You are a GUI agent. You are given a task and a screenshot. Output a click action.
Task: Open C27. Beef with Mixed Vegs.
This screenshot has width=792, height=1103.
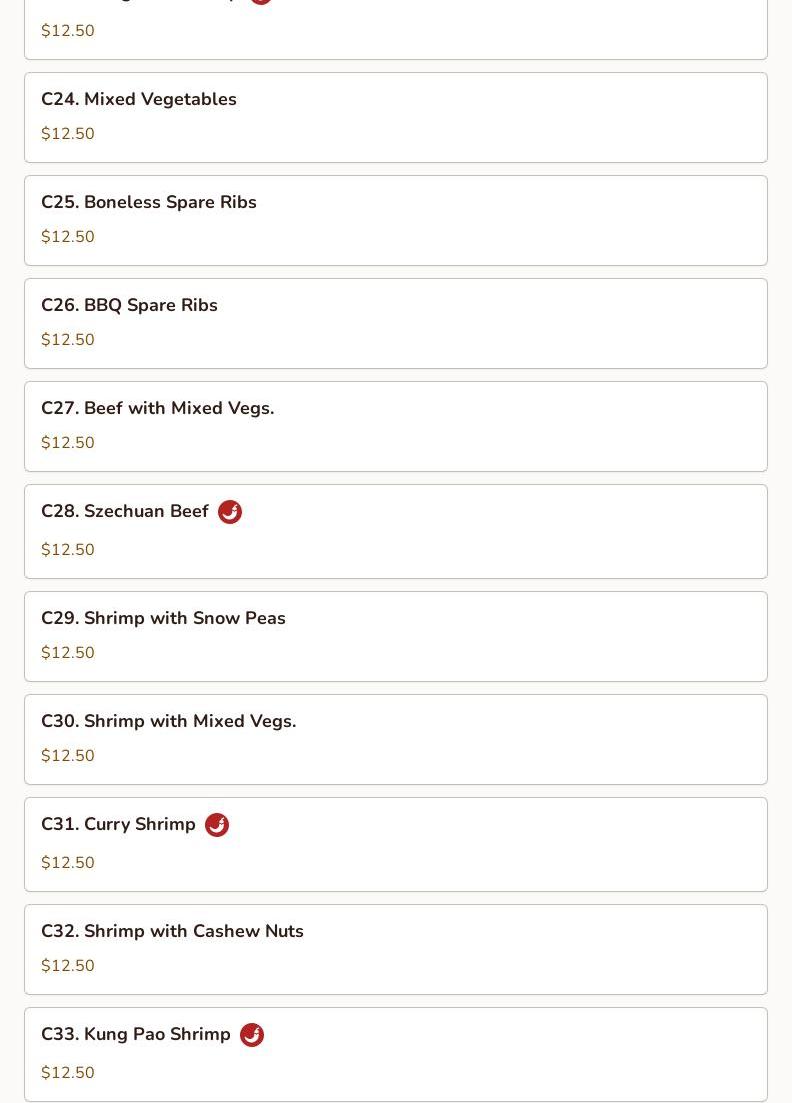click(396, 427)
